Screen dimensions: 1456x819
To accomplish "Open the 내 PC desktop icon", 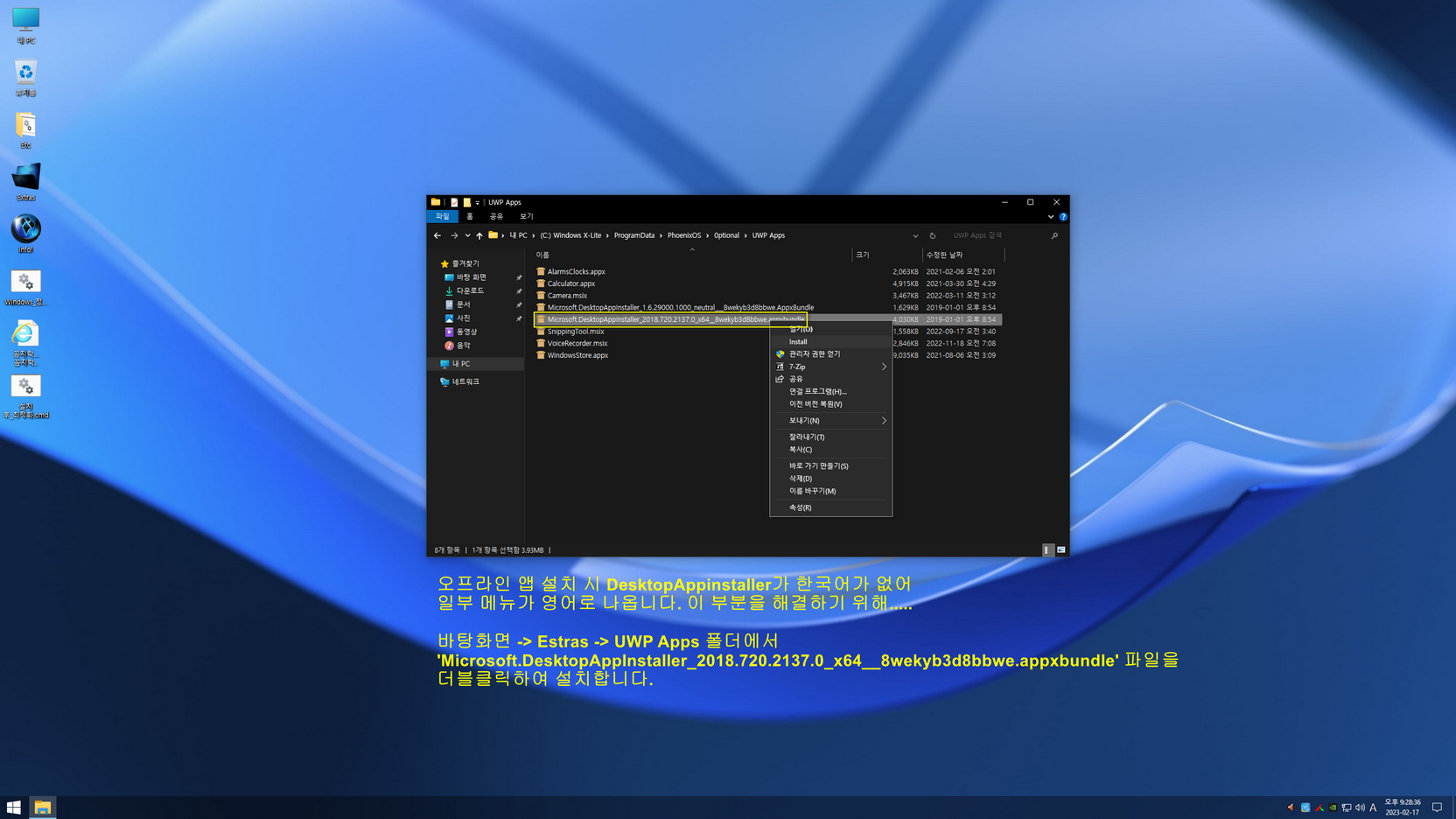I will (x=25, y=25).
